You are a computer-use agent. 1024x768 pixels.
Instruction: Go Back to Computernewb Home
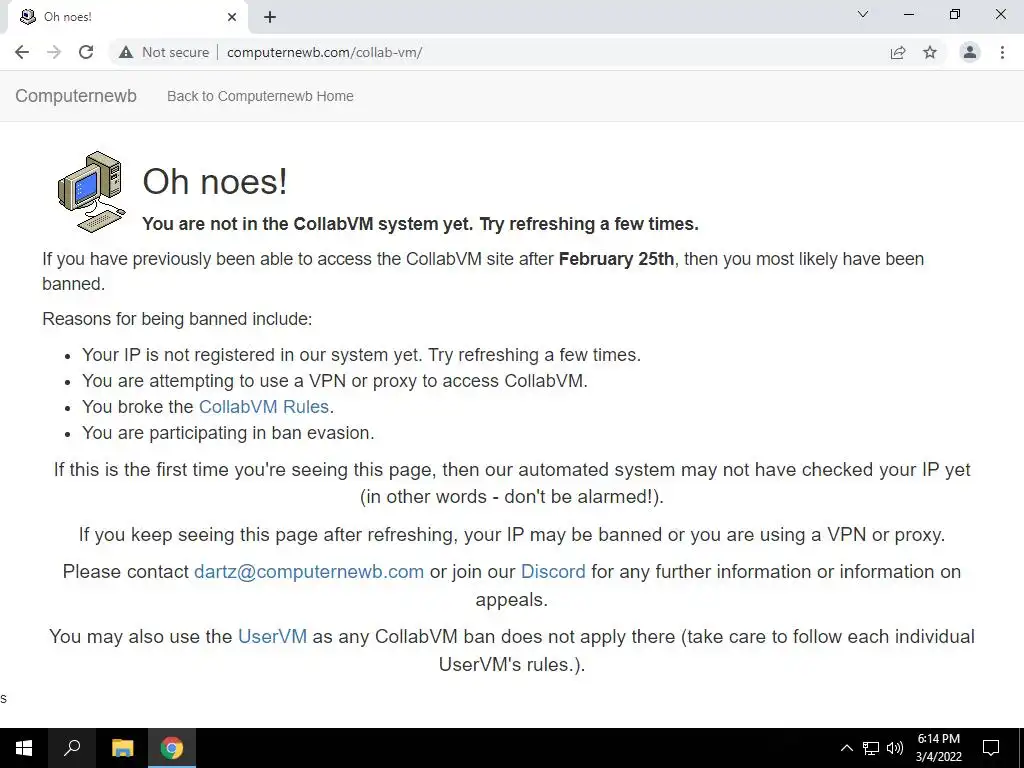[x=260, y=96]
